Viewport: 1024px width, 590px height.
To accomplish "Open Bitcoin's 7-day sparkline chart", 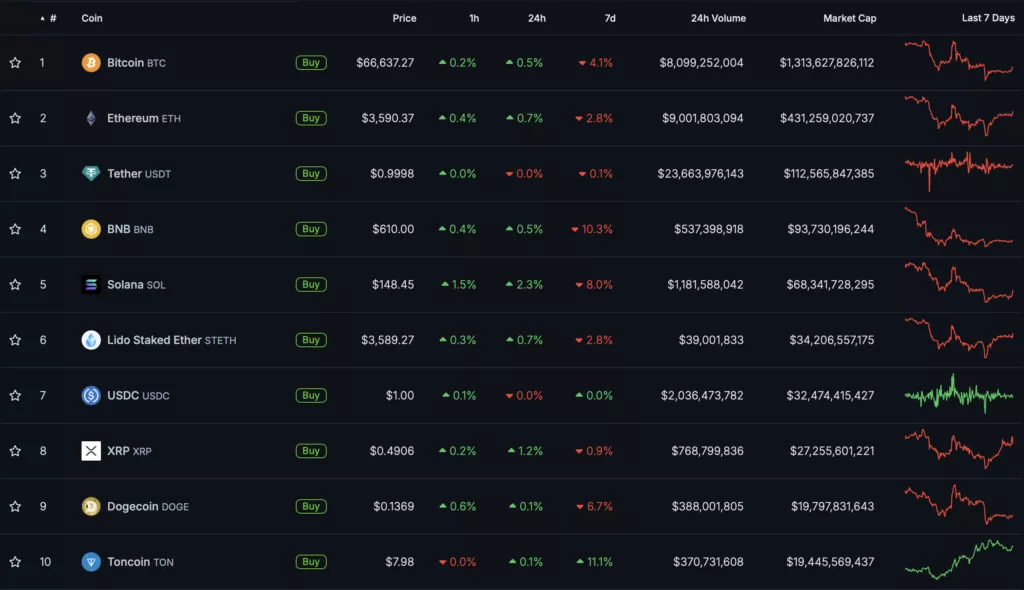I will [x=959, y=61].
